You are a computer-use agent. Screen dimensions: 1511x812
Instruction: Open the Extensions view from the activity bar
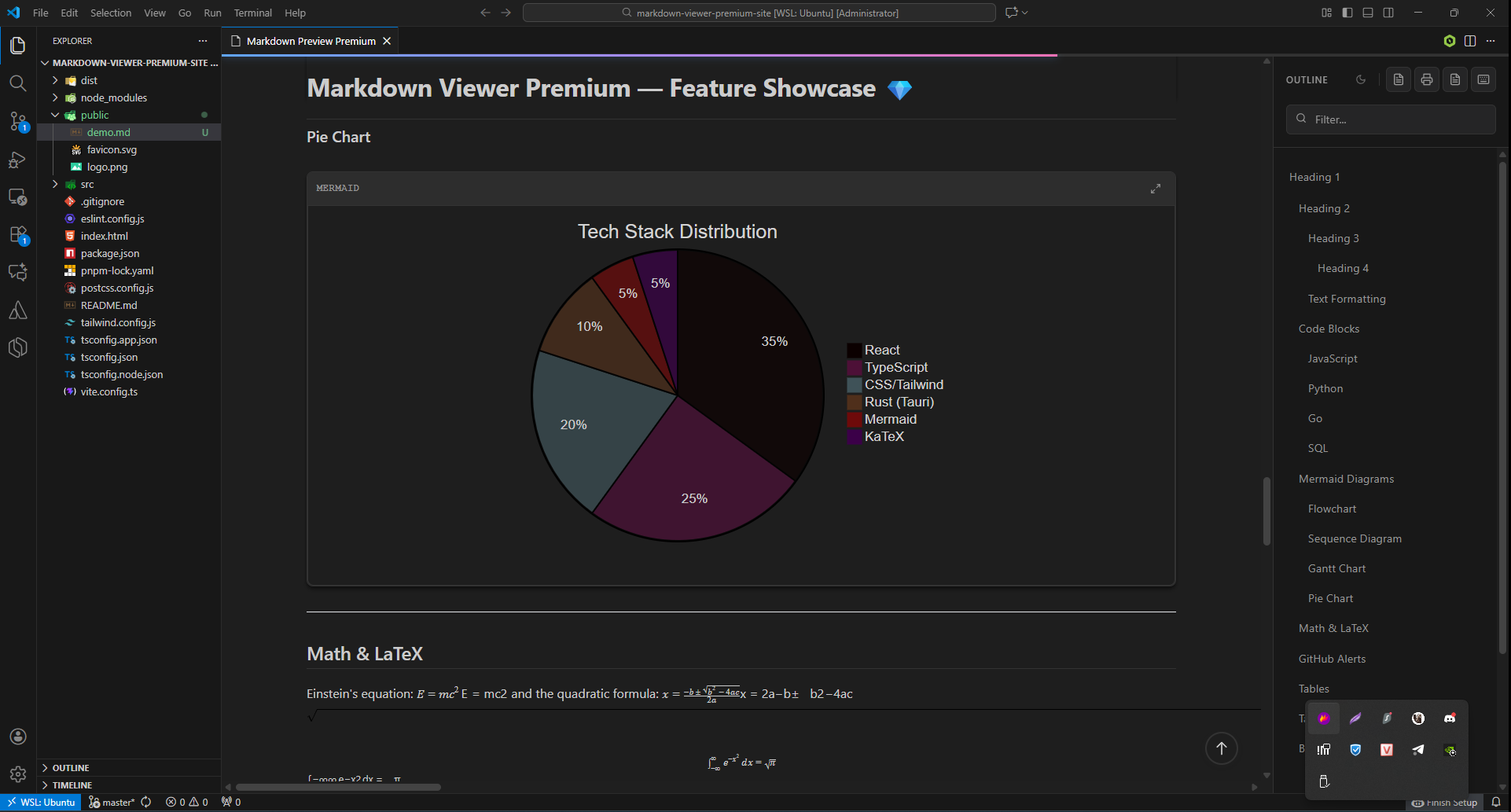click(x=17, y=235)
